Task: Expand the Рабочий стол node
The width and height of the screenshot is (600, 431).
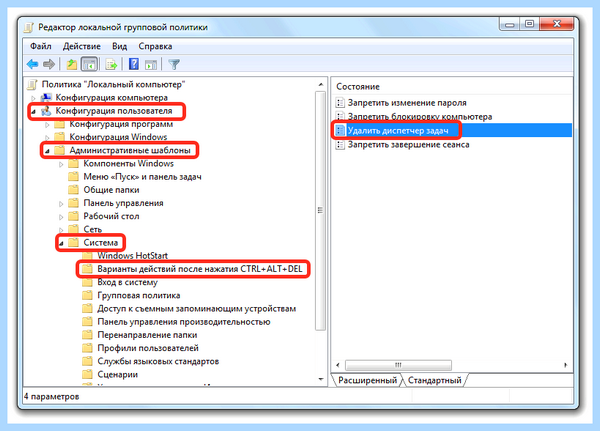Action: click(61, 217)
